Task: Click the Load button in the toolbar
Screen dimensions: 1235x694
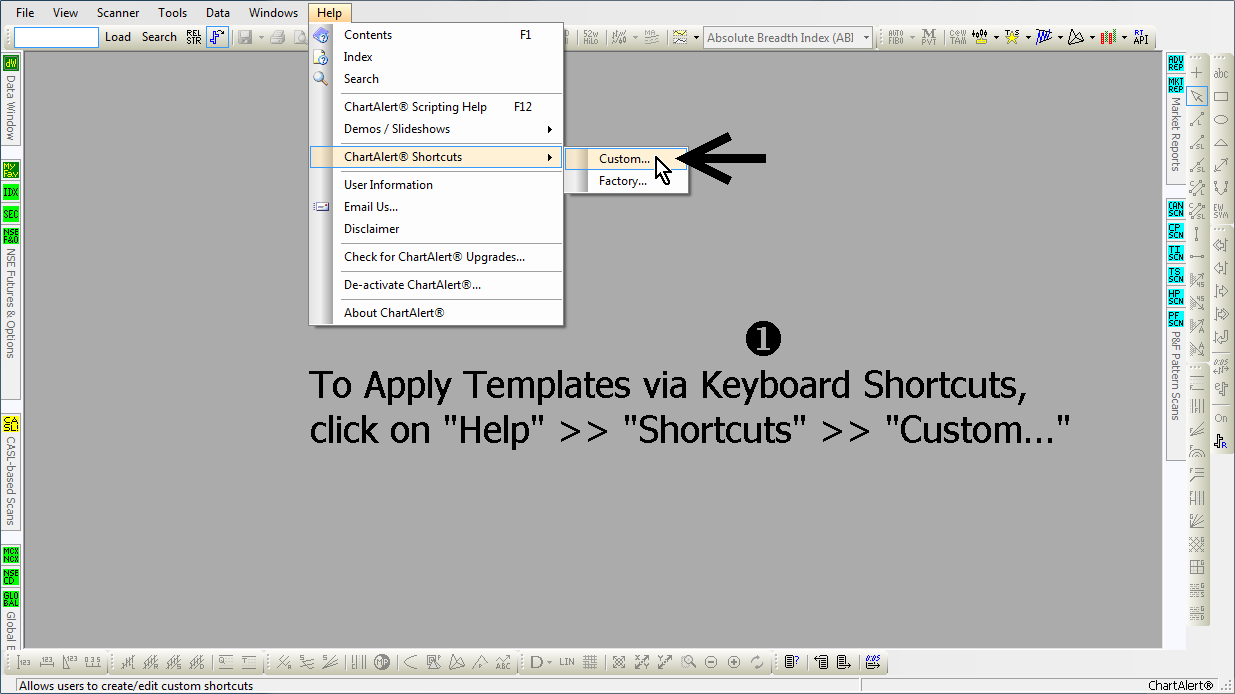Action: [118, 37]
